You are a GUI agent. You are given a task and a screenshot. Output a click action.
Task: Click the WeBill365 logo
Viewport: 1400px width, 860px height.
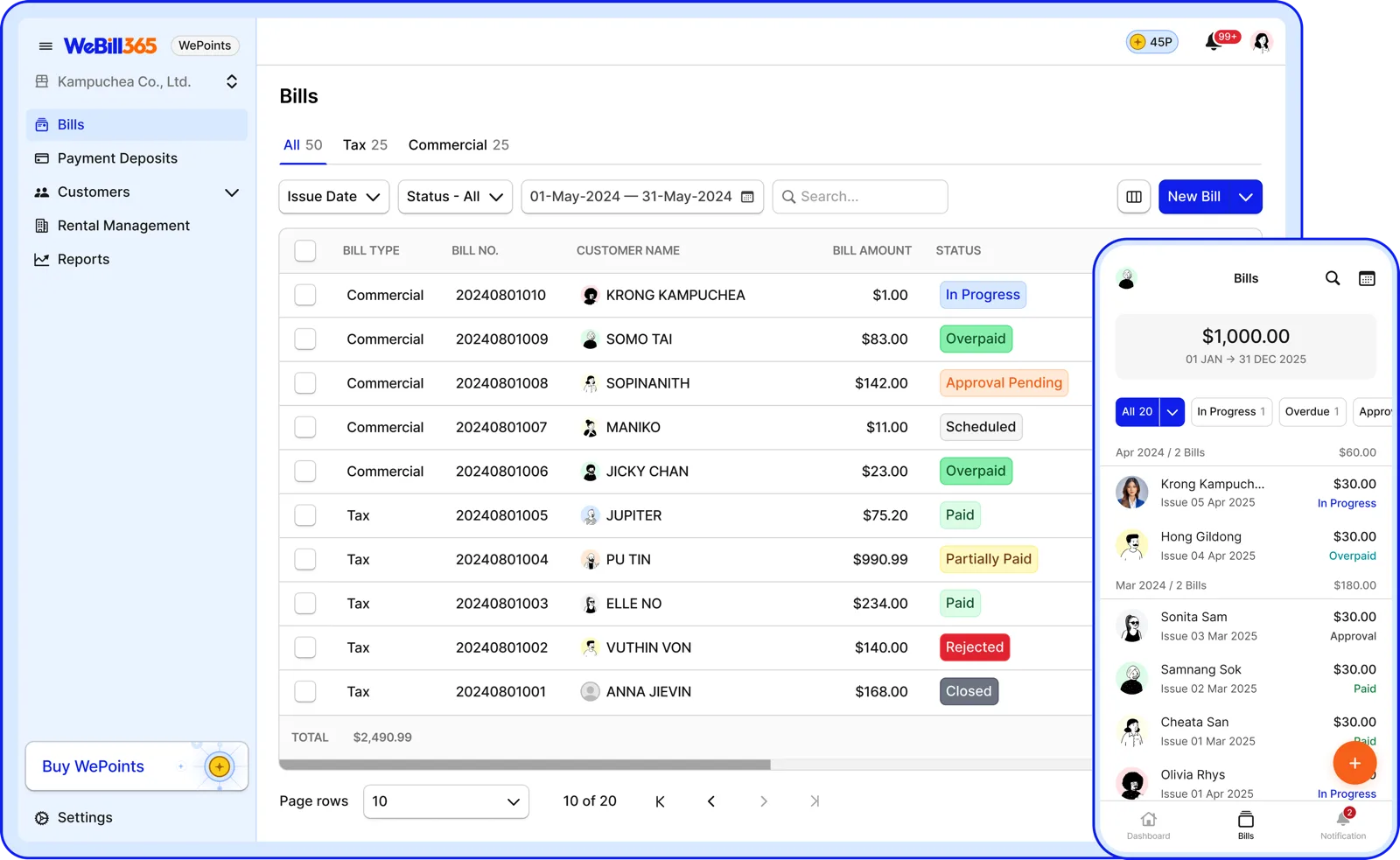tap(110, 45)
